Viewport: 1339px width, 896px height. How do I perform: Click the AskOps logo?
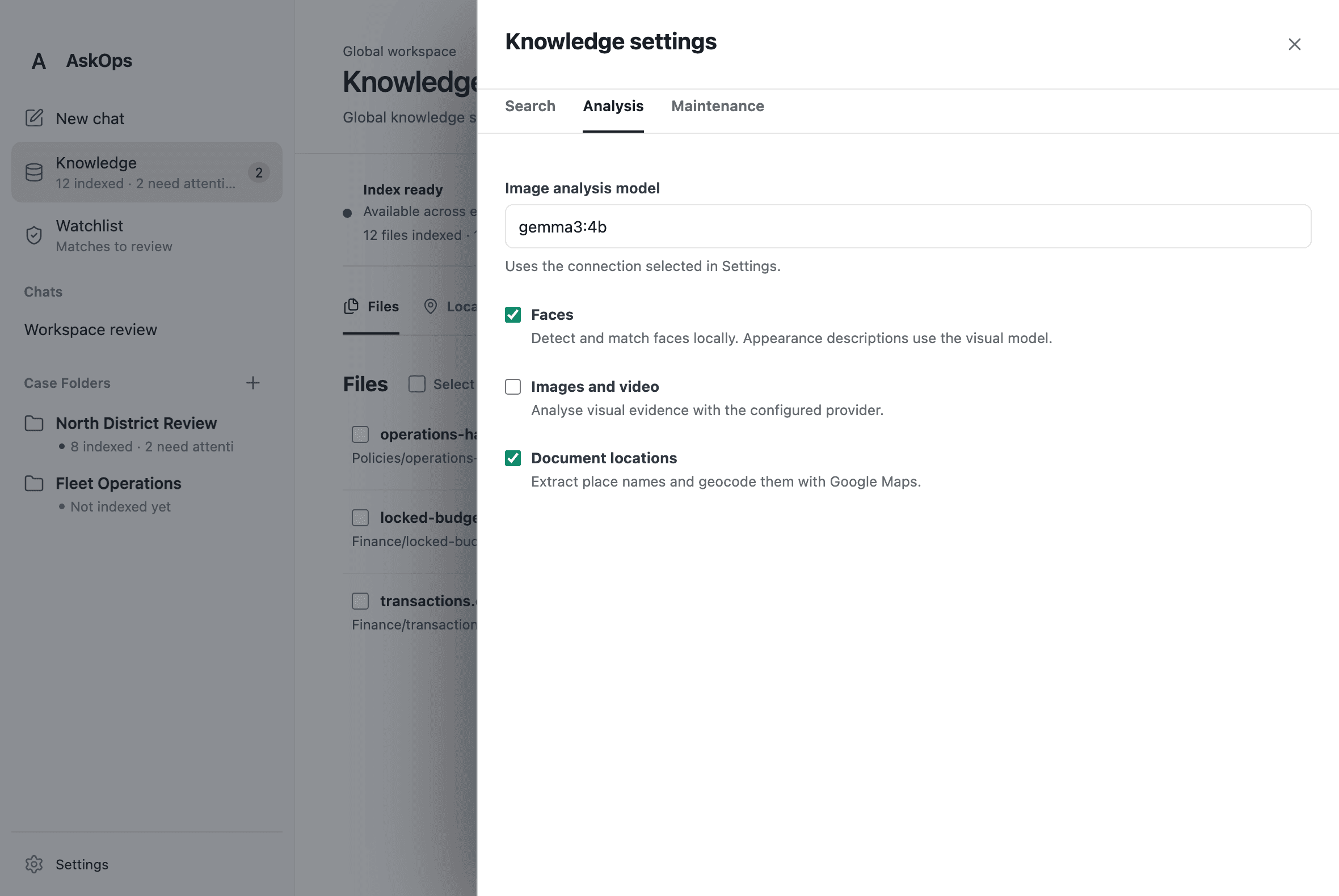point(39,61)
